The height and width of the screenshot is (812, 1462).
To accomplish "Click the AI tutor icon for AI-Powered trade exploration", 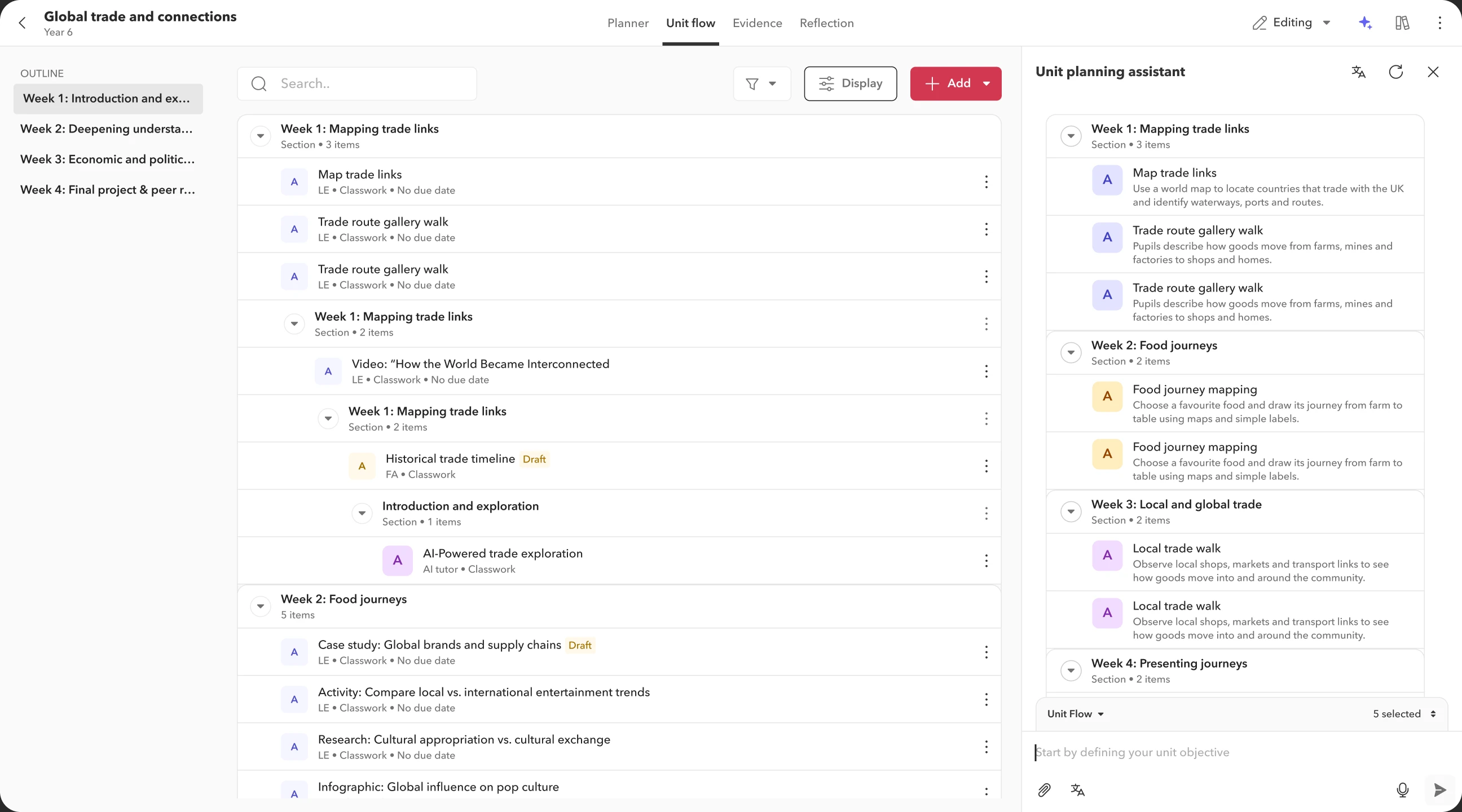I will (397, 561).
